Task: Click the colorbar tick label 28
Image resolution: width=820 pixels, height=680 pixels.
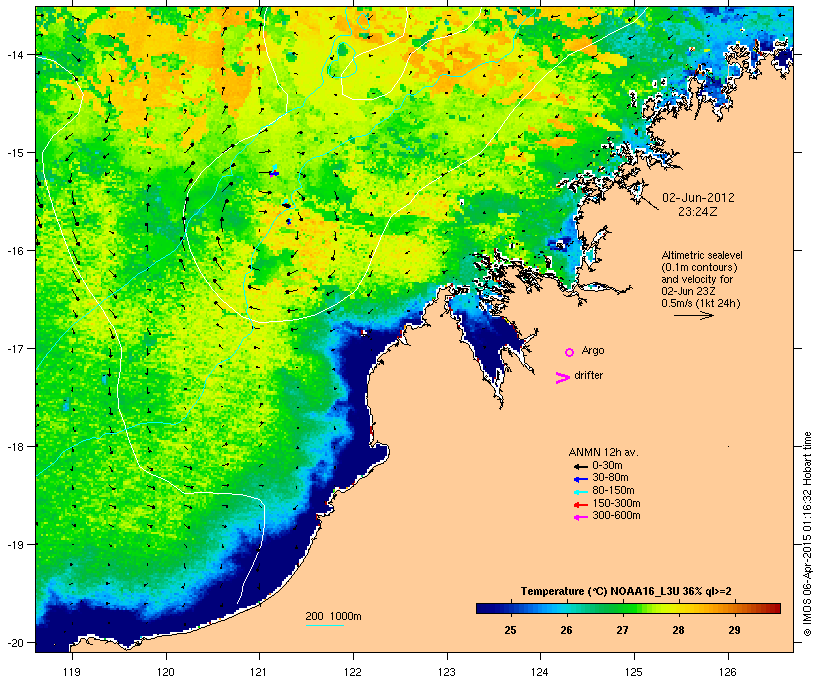Action: 678,630
